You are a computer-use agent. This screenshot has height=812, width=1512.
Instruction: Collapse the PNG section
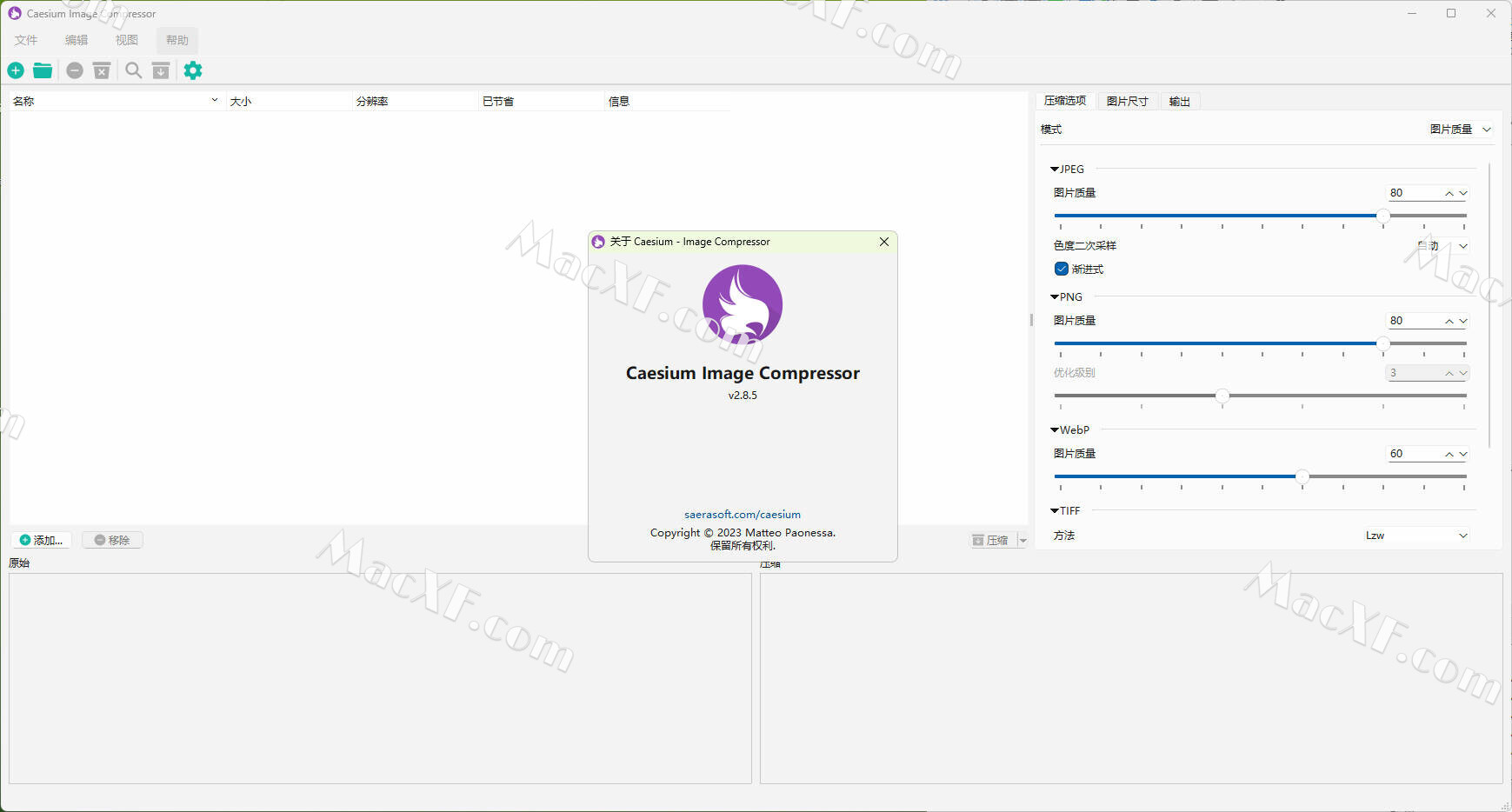[1055, 297]
